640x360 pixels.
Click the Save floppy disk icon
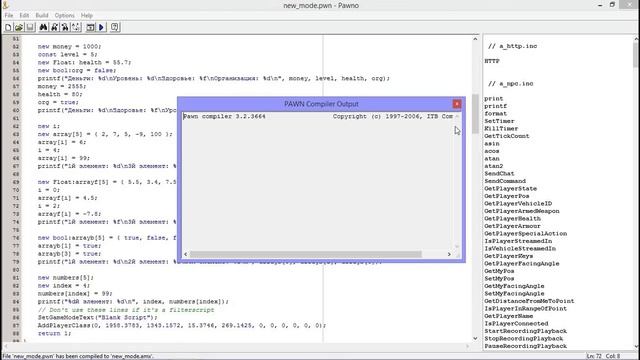[30, 27]
